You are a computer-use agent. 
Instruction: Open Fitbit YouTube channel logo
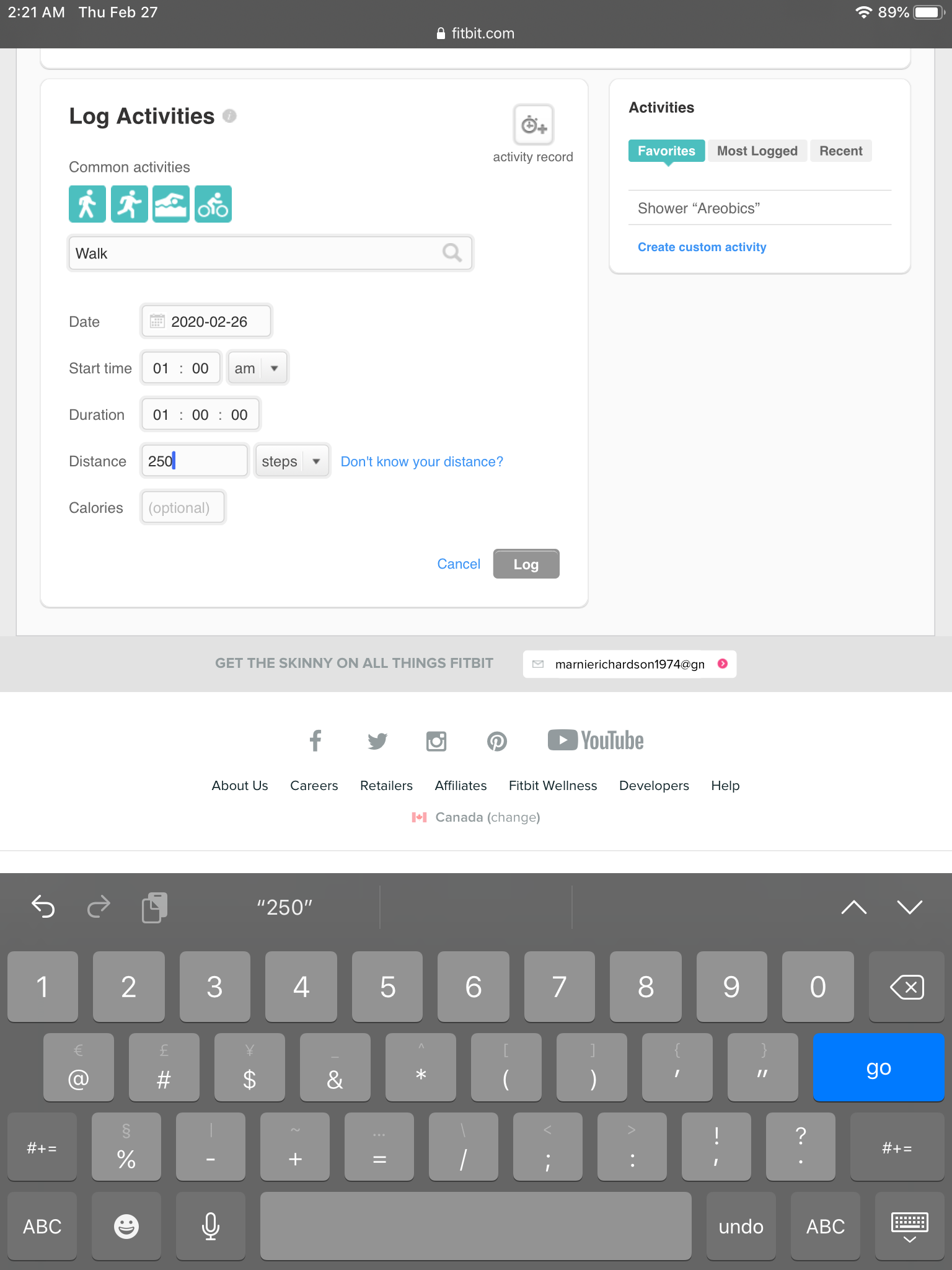[596, 740]
